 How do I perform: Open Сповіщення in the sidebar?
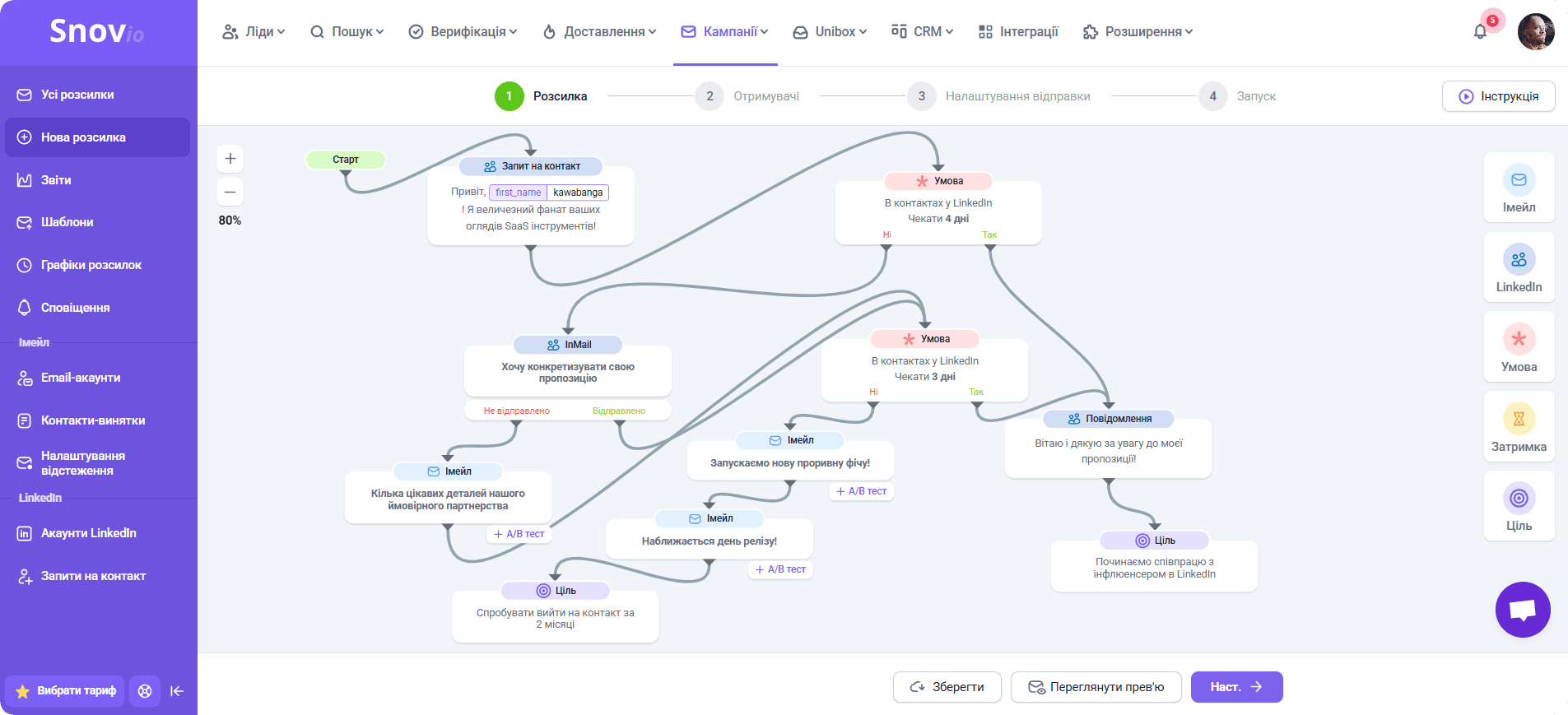[98, 308]
